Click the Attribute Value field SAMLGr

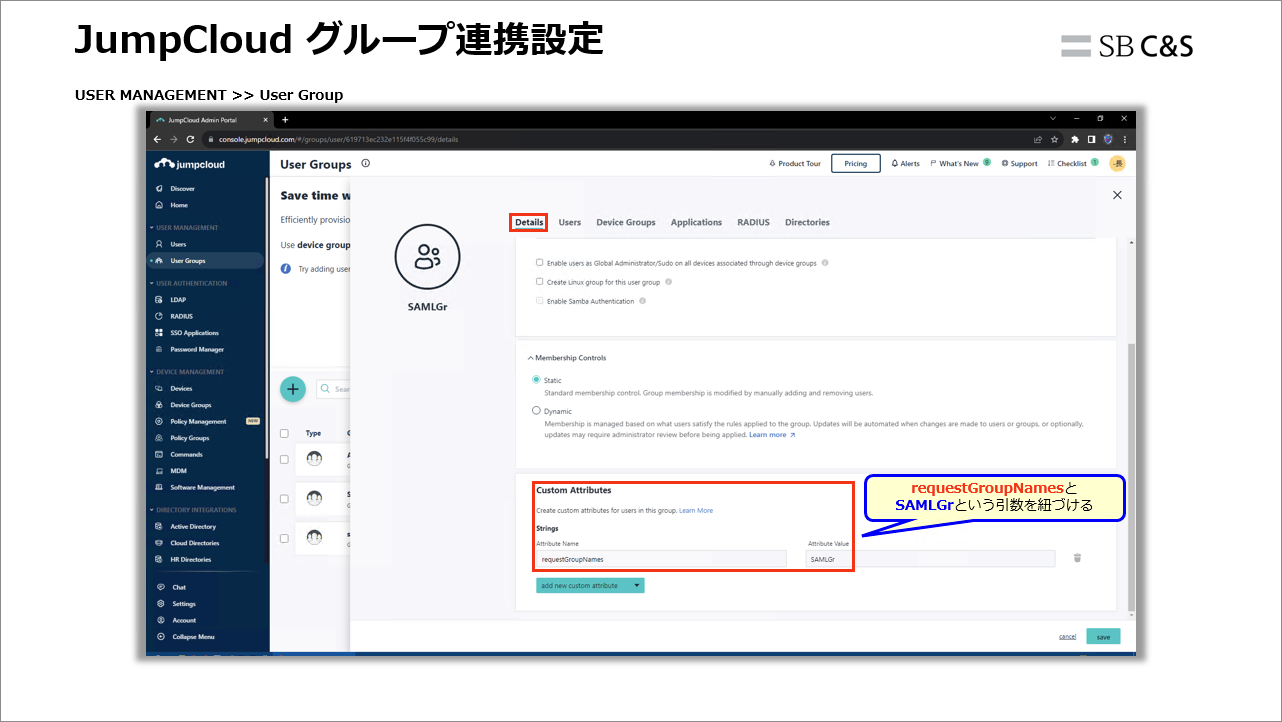click(931, 559)
